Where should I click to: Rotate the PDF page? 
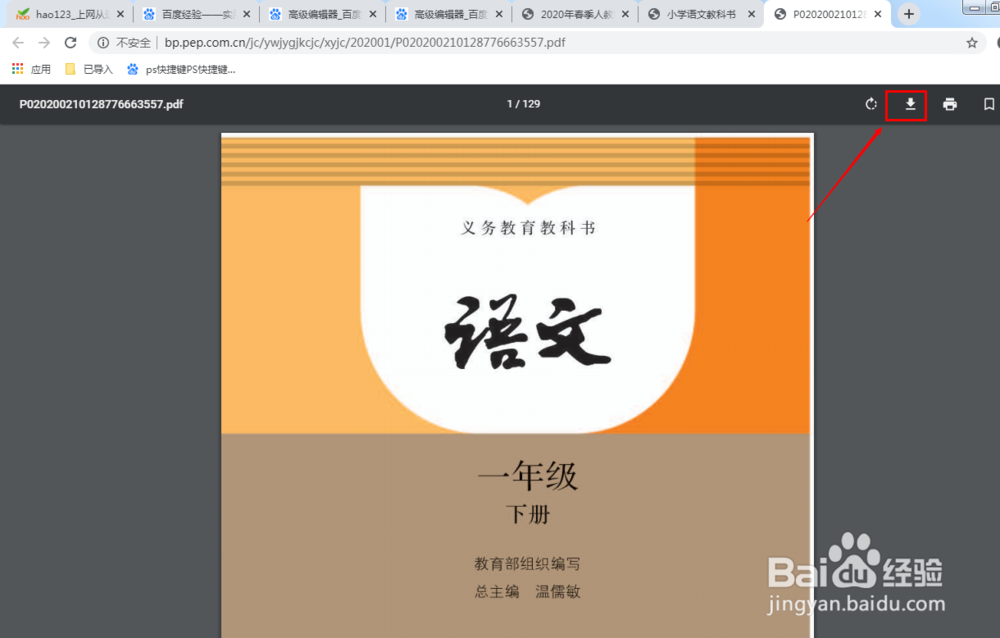(870, 104)
